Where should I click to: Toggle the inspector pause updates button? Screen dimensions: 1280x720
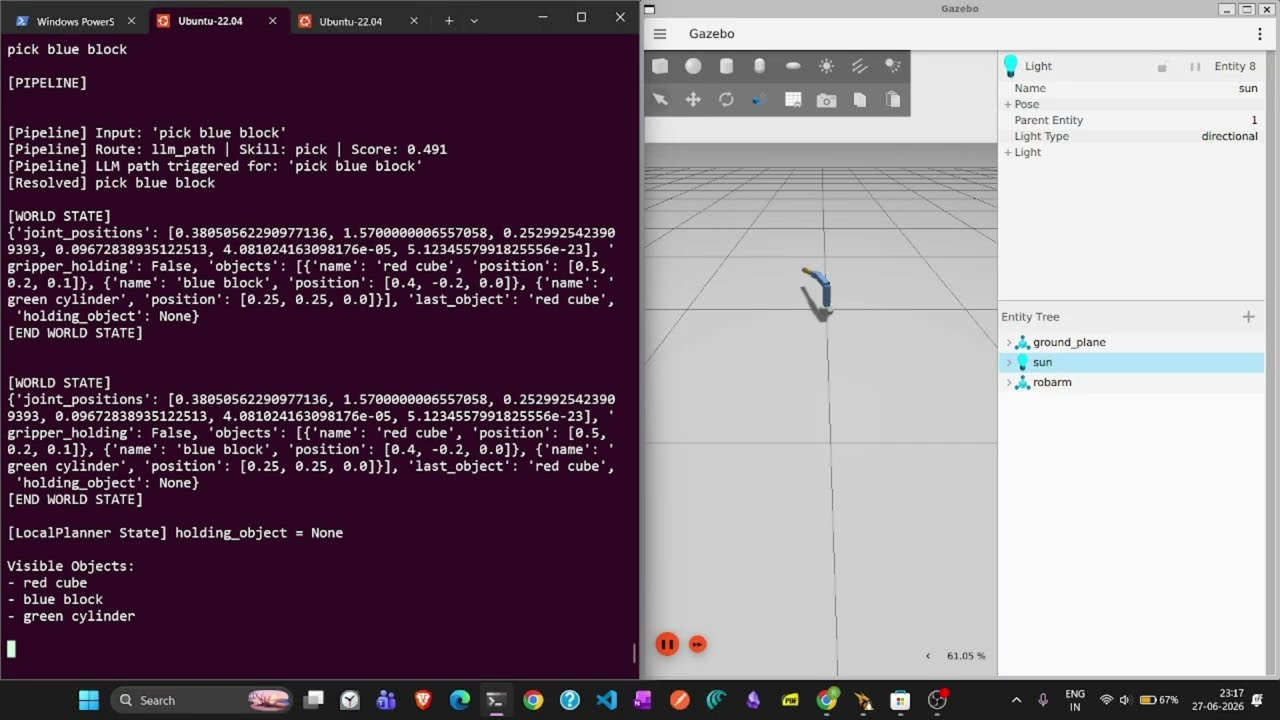(1195, 67)
